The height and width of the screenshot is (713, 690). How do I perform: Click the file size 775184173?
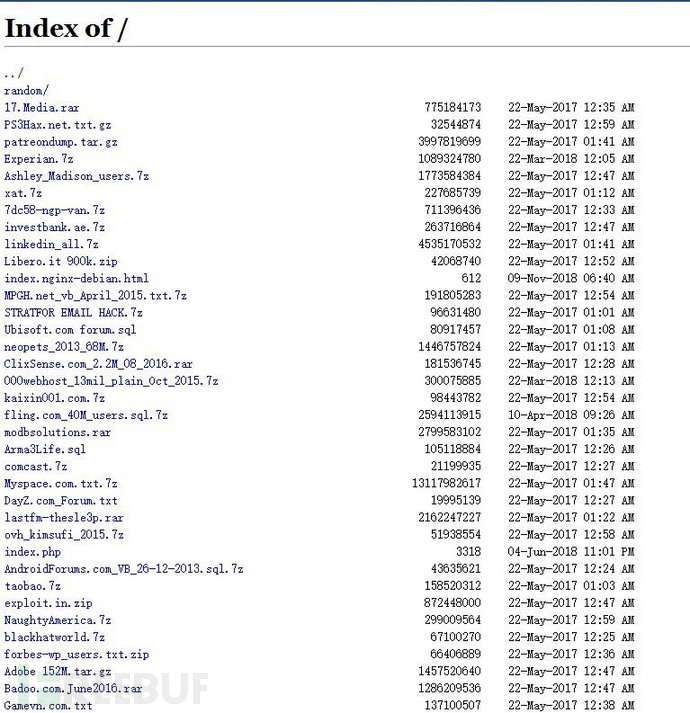tap(453, 107)
